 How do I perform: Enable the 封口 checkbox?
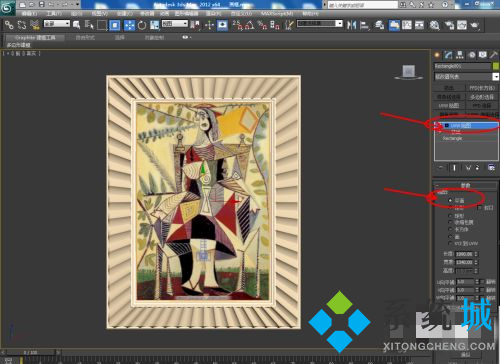(480, 208)
